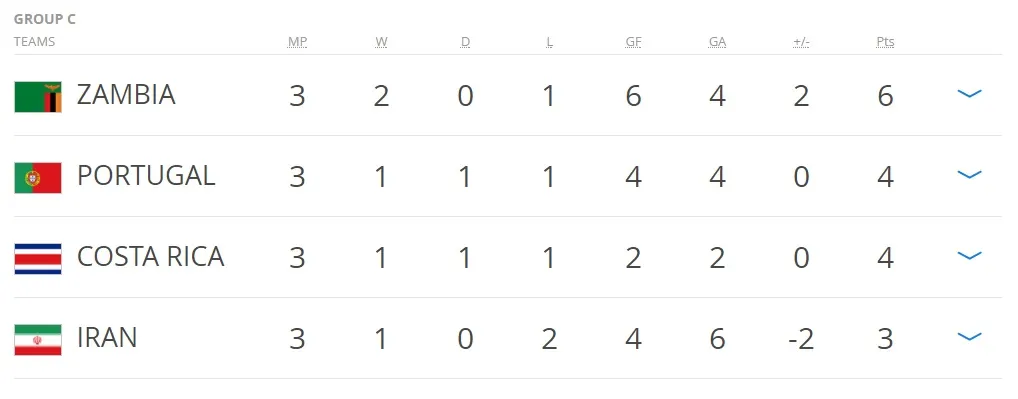This screenshot has width=1018, height=399.
Task: Click the Iran flag icon
Action: click(38, 340)
